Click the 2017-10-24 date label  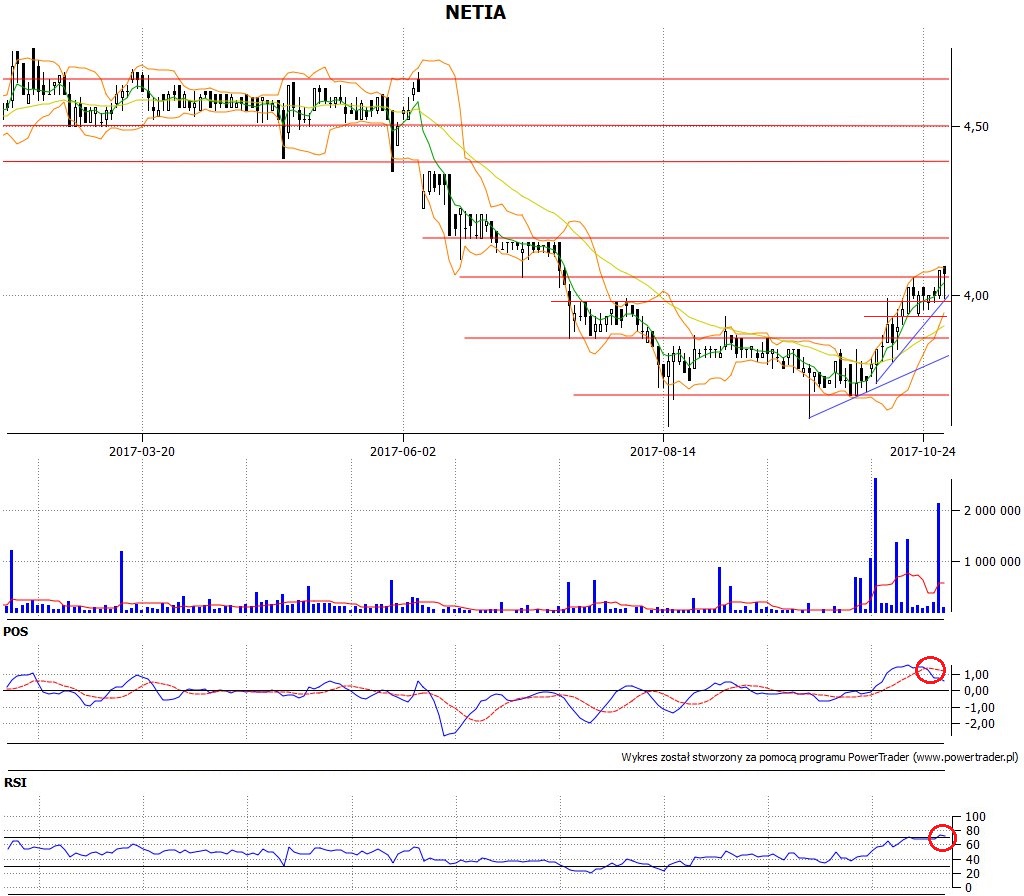pos(923,451)
